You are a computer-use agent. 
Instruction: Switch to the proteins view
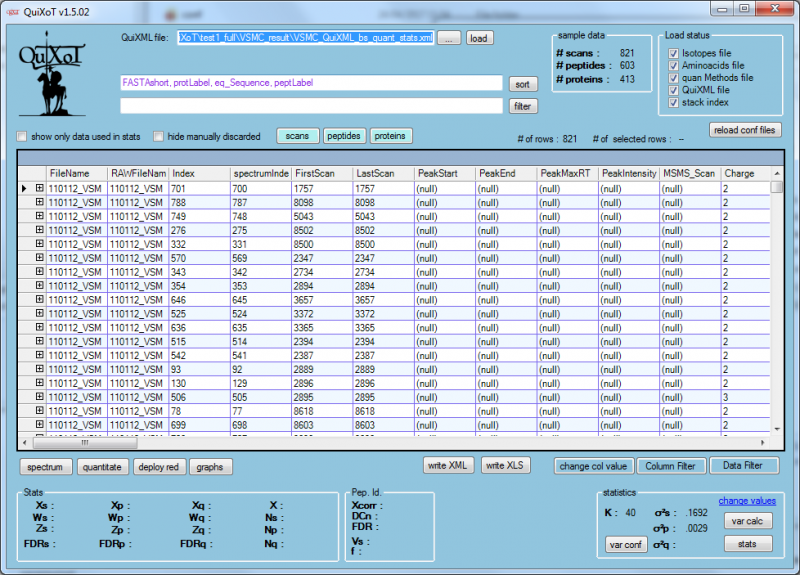click(390, 136)
